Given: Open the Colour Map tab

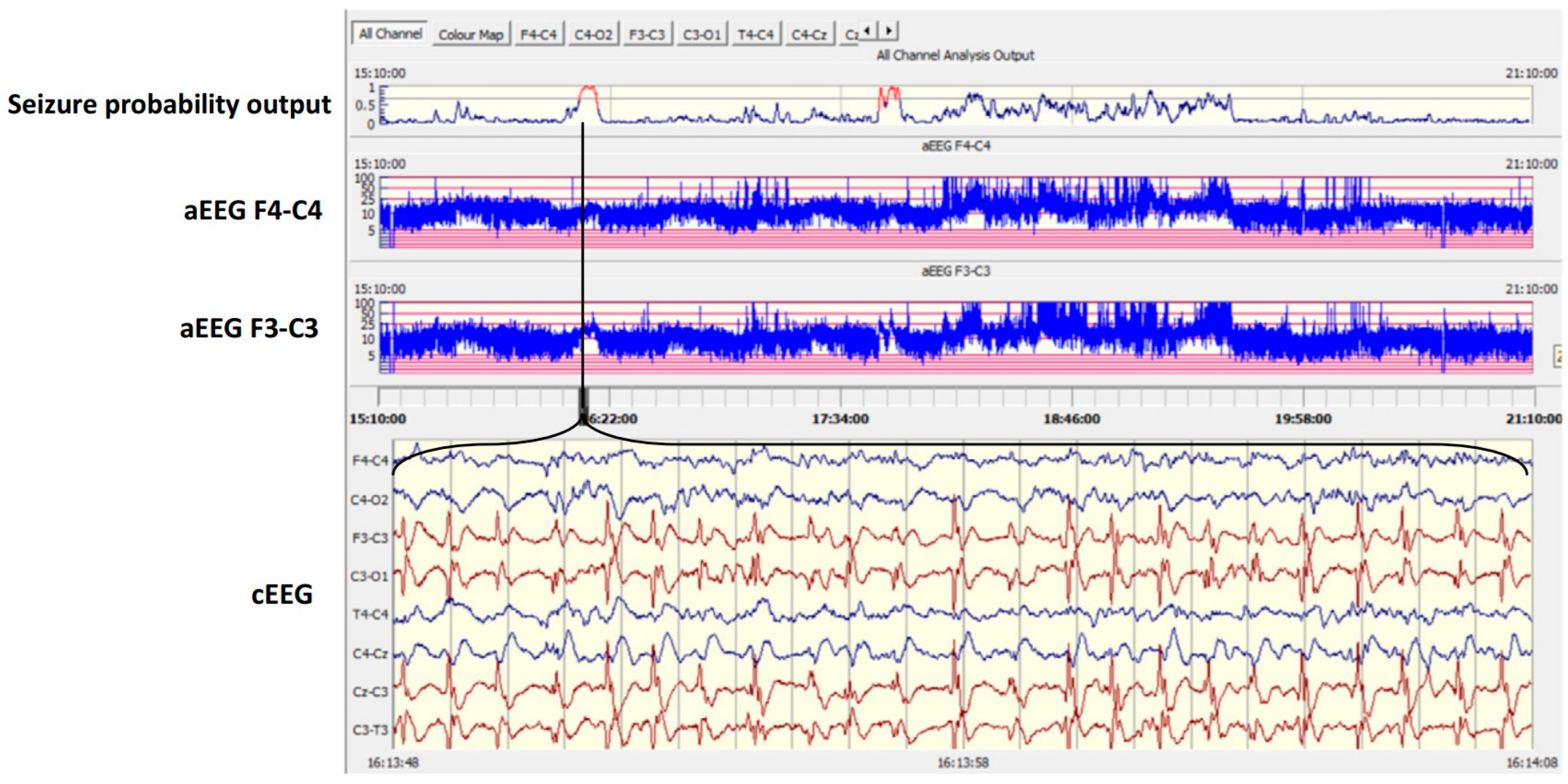Looking at the screenshot, I should pyautogui.click(x=470, y=35).
